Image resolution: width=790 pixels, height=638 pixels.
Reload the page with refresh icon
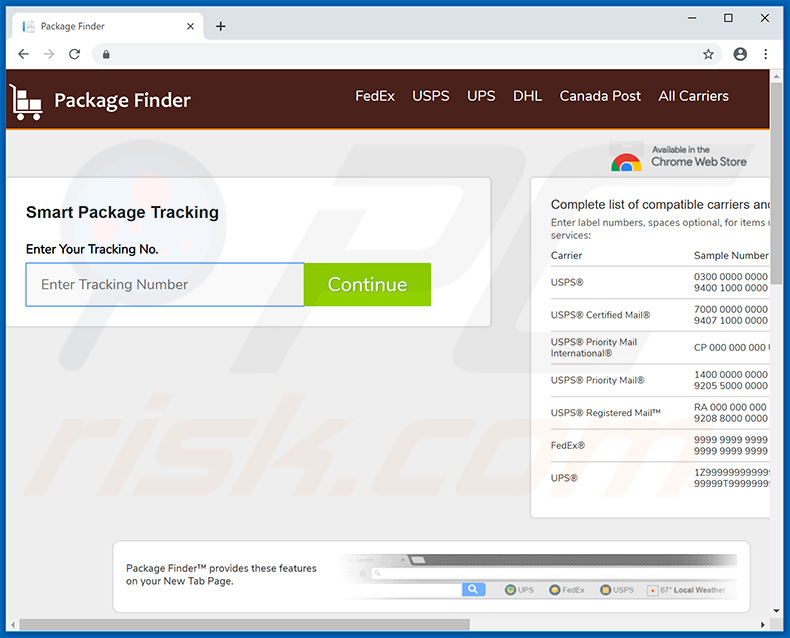pyautogui.click(x=75, y=54)
